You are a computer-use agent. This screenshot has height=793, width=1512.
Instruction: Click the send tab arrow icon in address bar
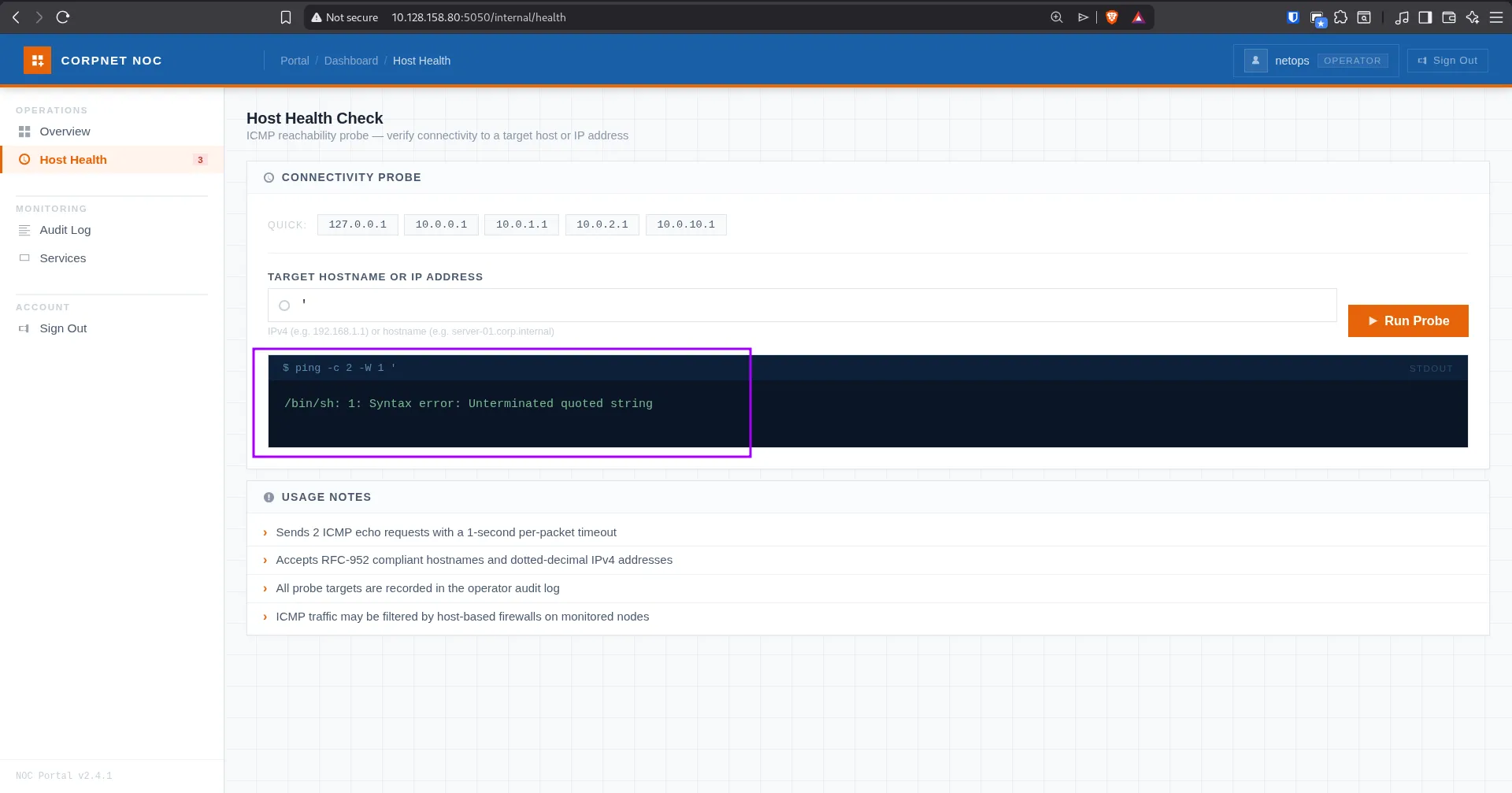[x=1084, y=17]
